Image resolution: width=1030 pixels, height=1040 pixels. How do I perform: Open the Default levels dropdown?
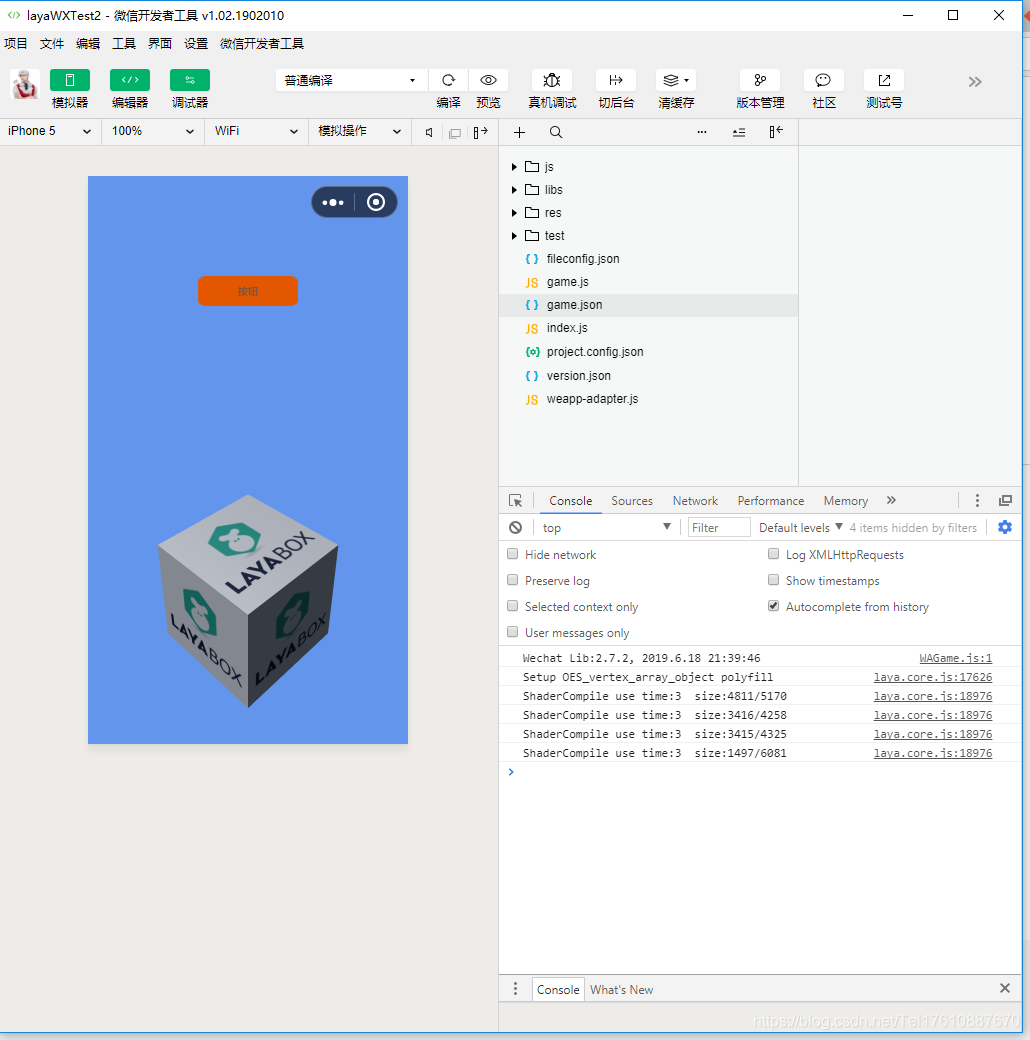(801, 527)
